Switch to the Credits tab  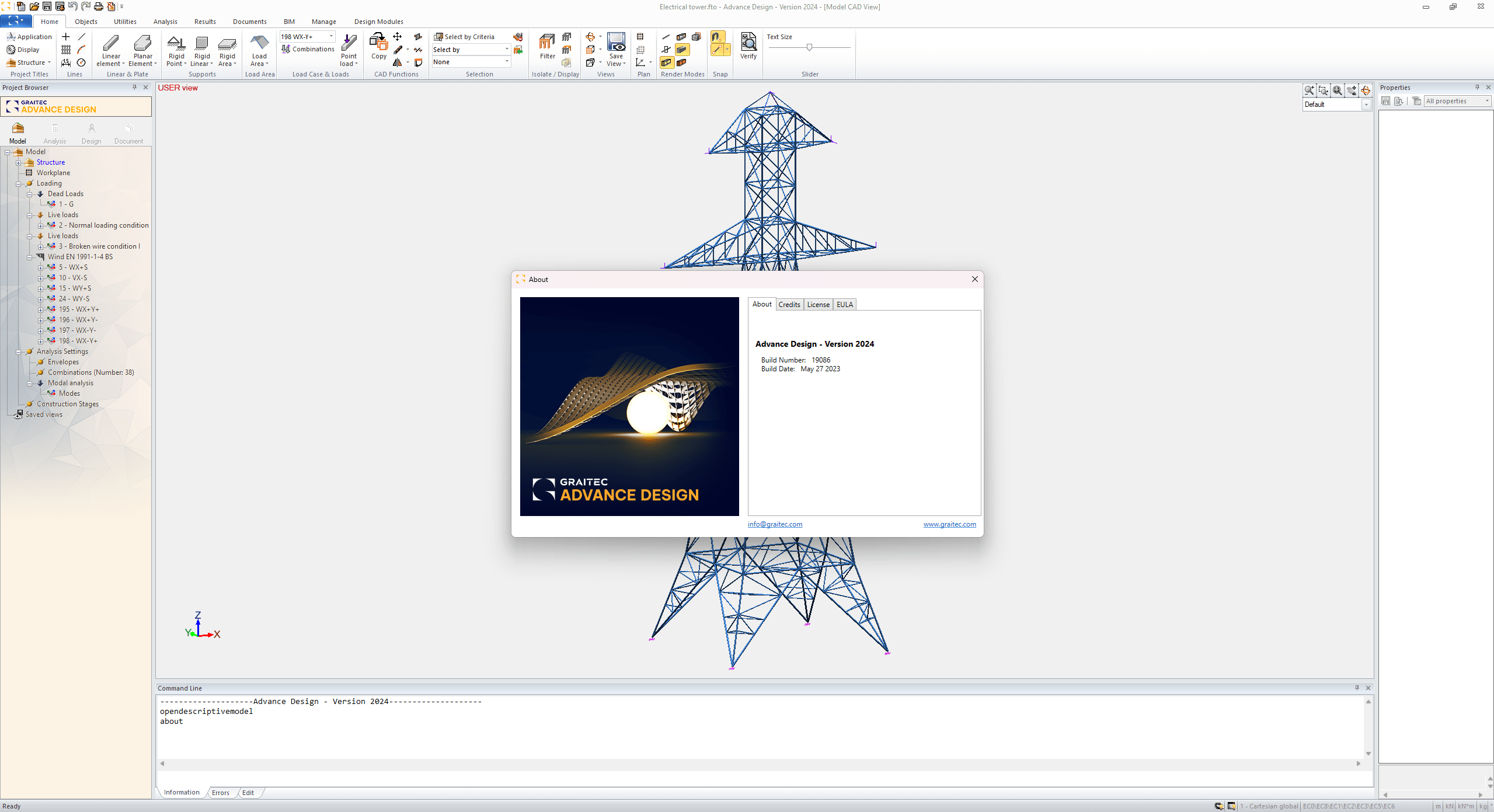click(x=789, y=305)
